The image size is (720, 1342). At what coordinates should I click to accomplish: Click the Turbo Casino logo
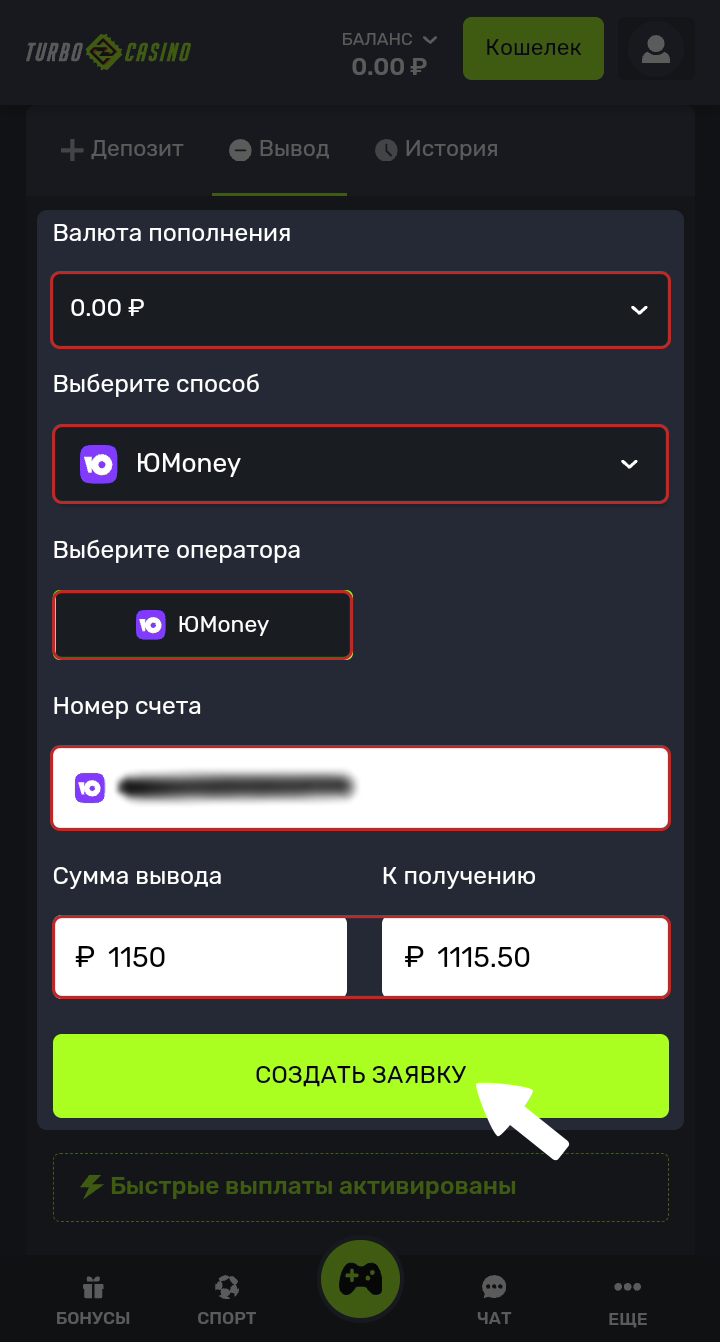pyautogui.click(x=108, y=50)
